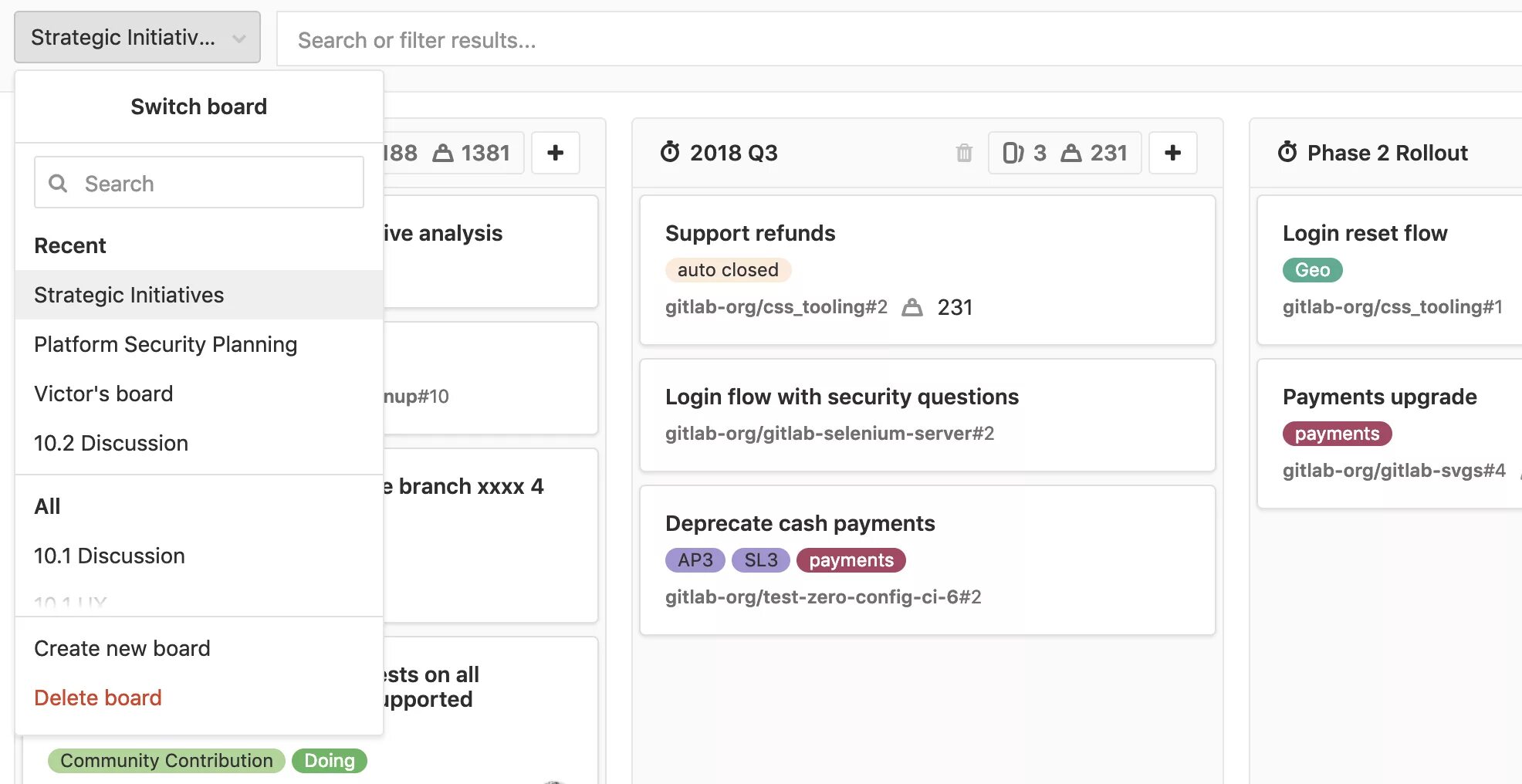
Task: Select 10.1 Discussion from All boards
Action: (110, 556)
